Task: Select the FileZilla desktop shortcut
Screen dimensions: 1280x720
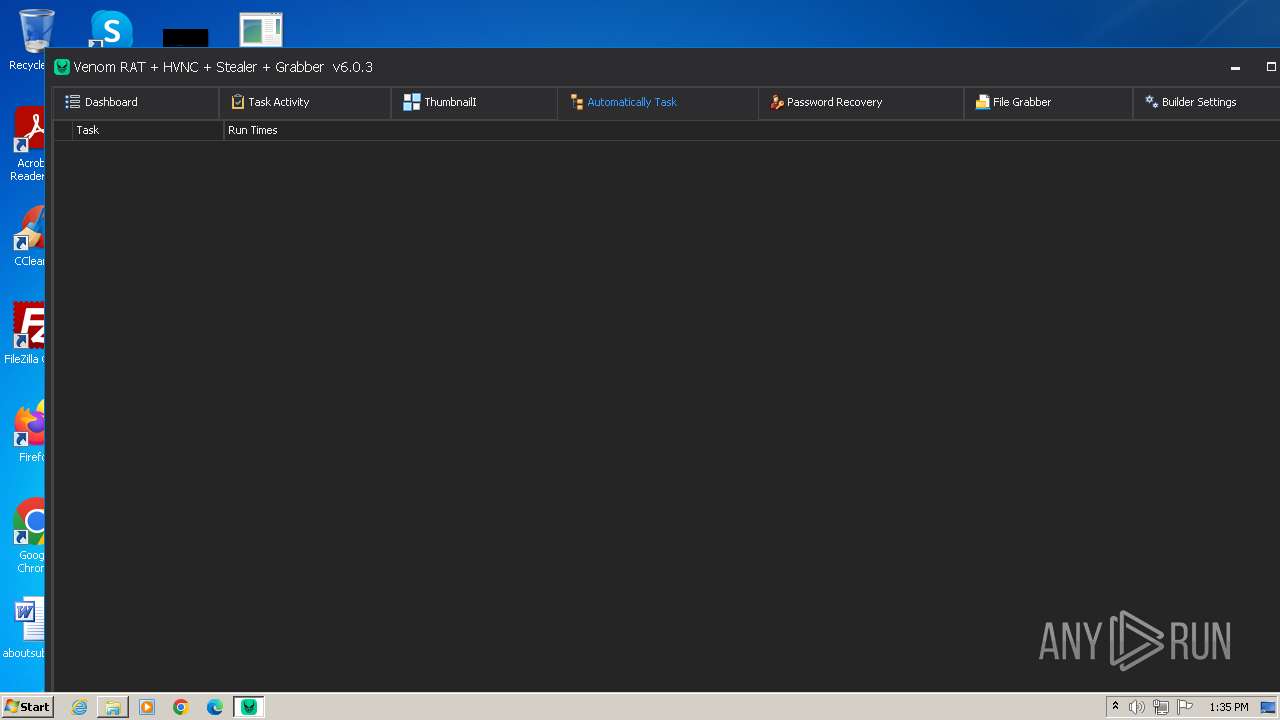Action: 26,334
